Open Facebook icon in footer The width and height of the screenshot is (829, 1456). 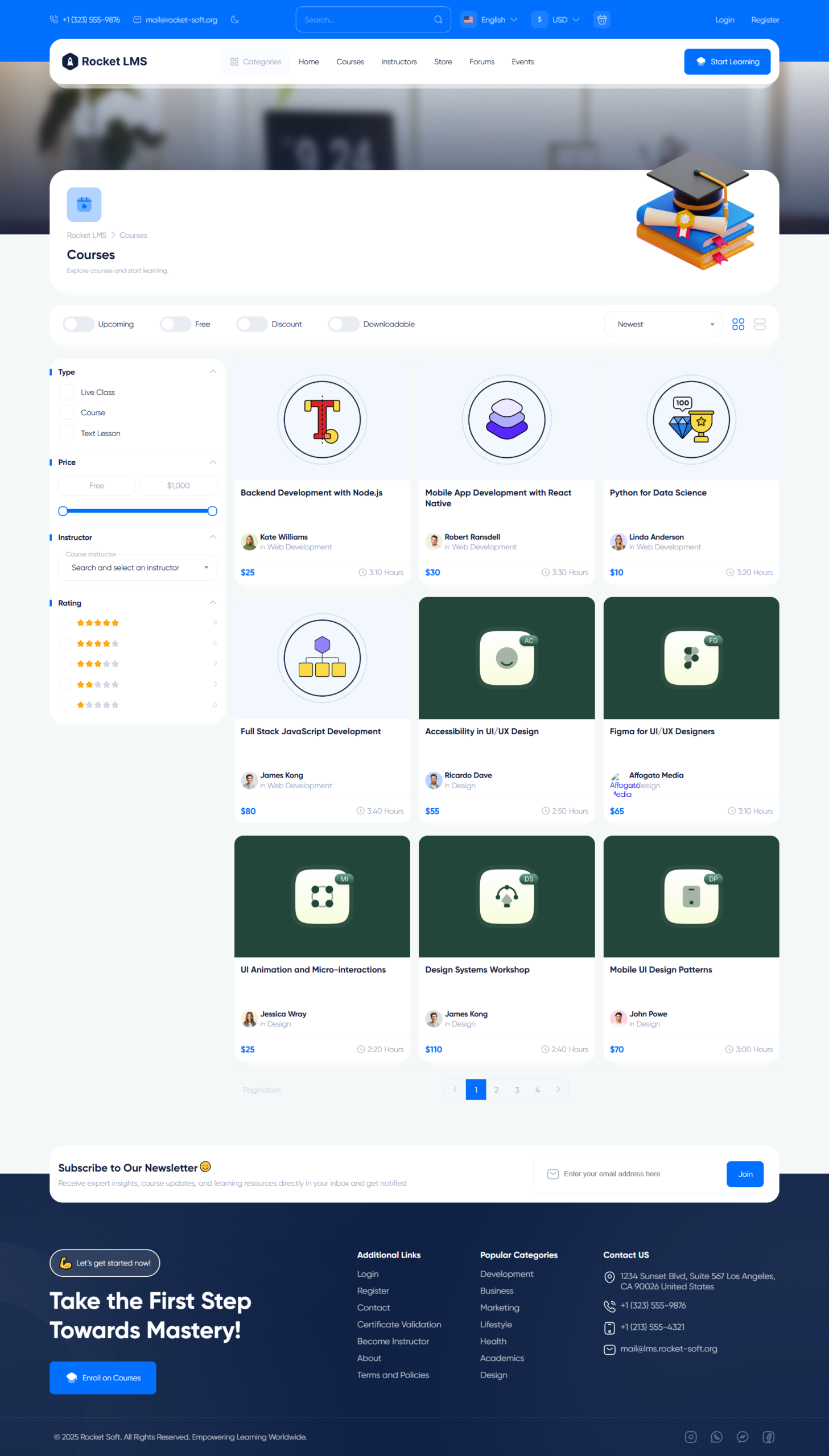768,1437
